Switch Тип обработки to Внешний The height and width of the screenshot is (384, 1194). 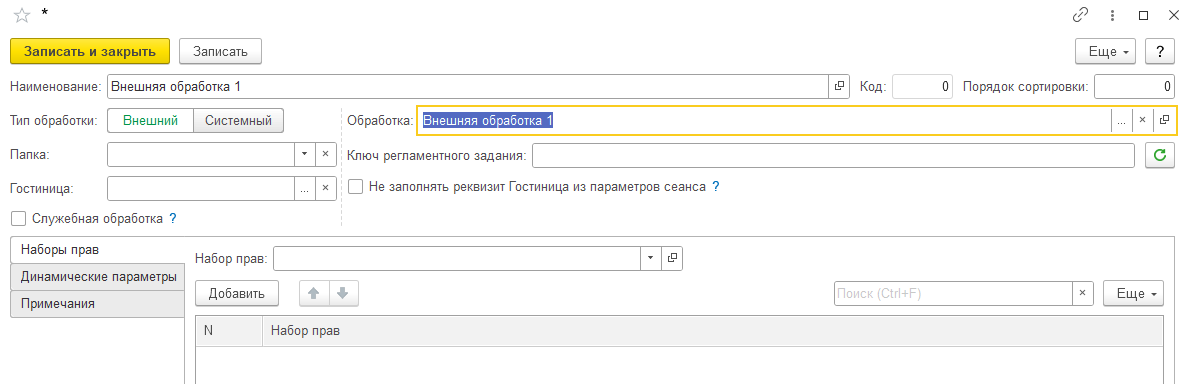(x=151, y=120)
